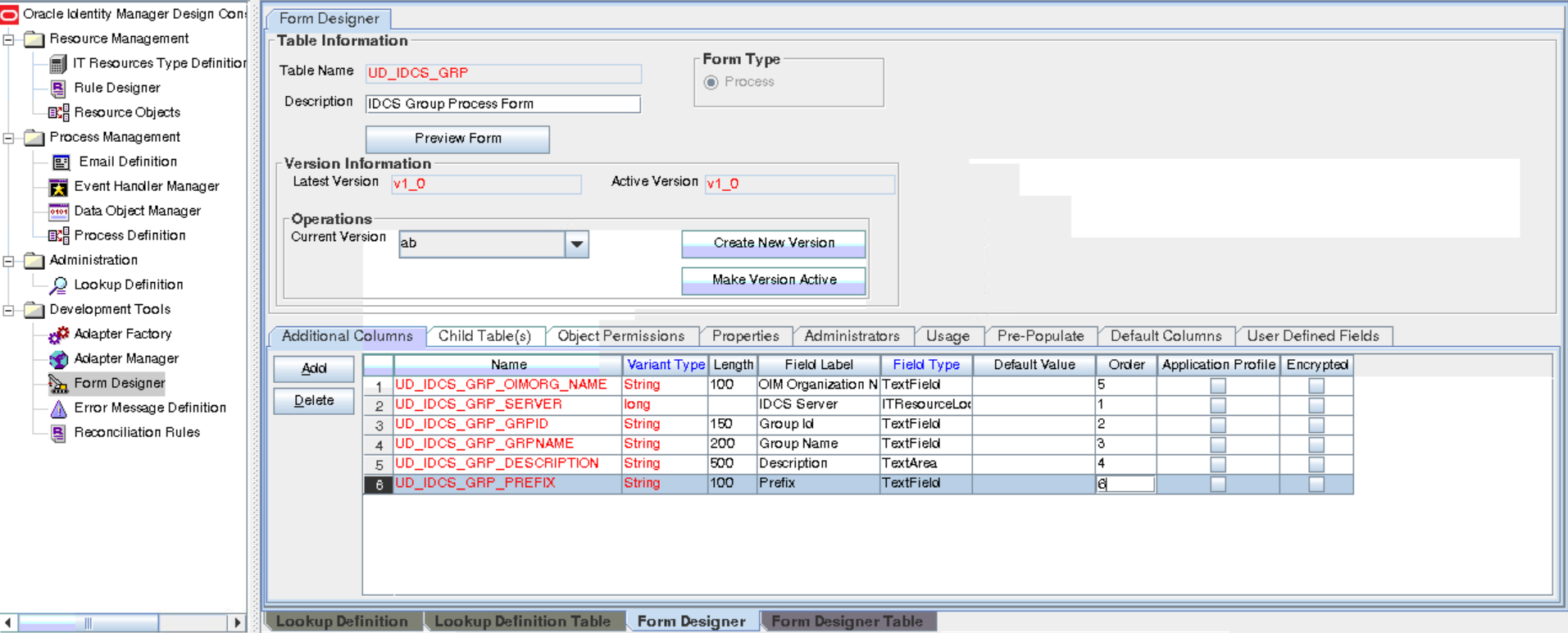Image resolution: width=1568 pixels, height=633 pixels.
Task: Click the tree panel horizontal scrollbar thumb
Action: [89, 623]
